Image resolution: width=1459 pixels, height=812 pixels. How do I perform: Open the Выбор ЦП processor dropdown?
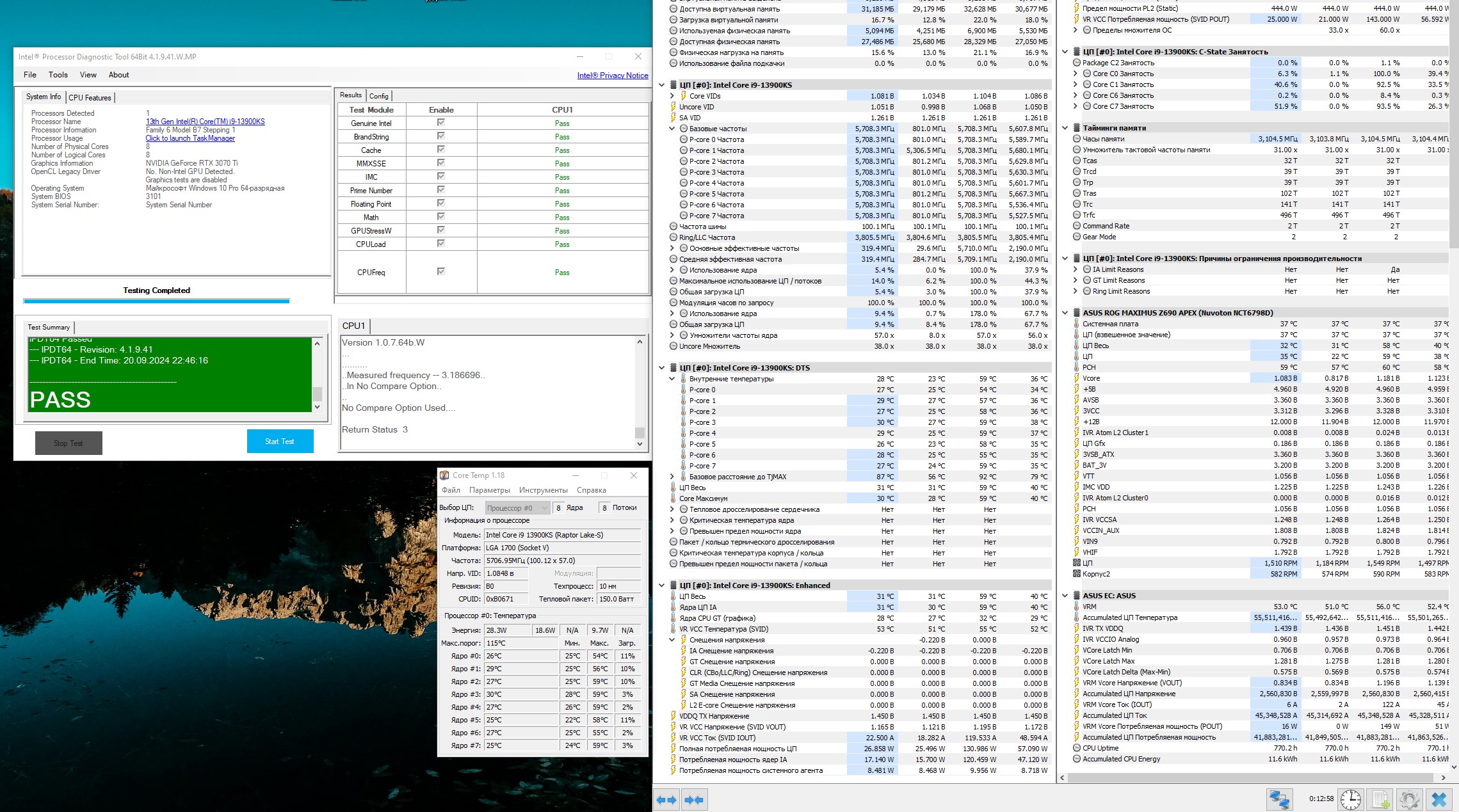click(x=517, y=508)
